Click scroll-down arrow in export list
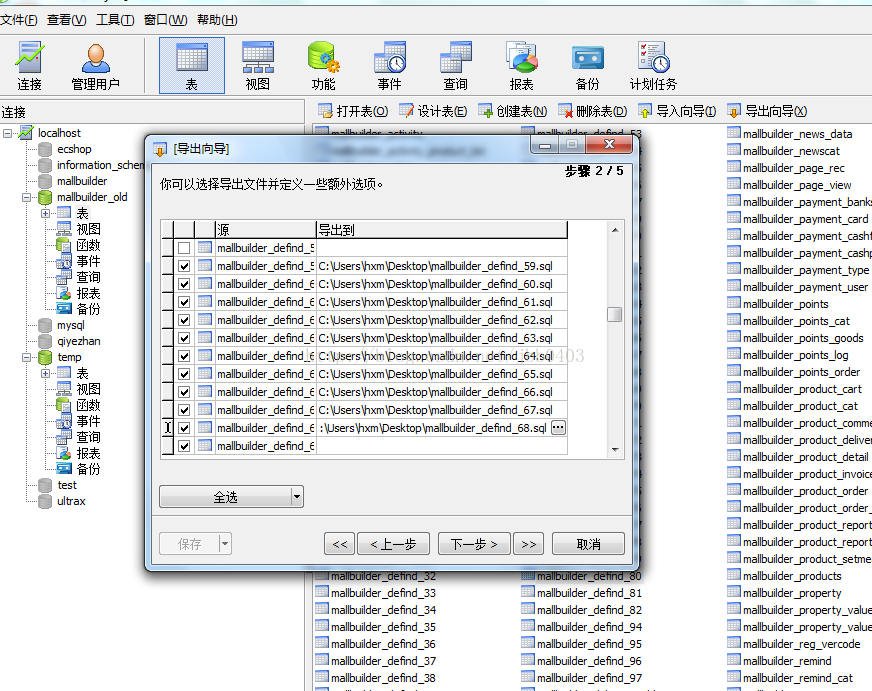Image resolution: width=872 pixels, height=691 pixels. tap(615, 449)
